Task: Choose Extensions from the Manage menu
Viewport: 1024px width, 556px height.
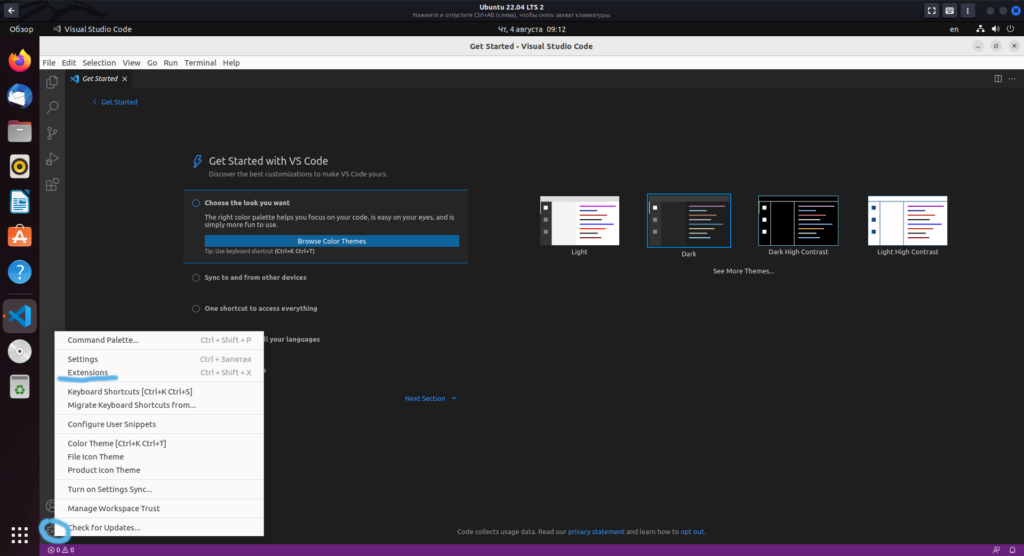Action: pos(88,373)
